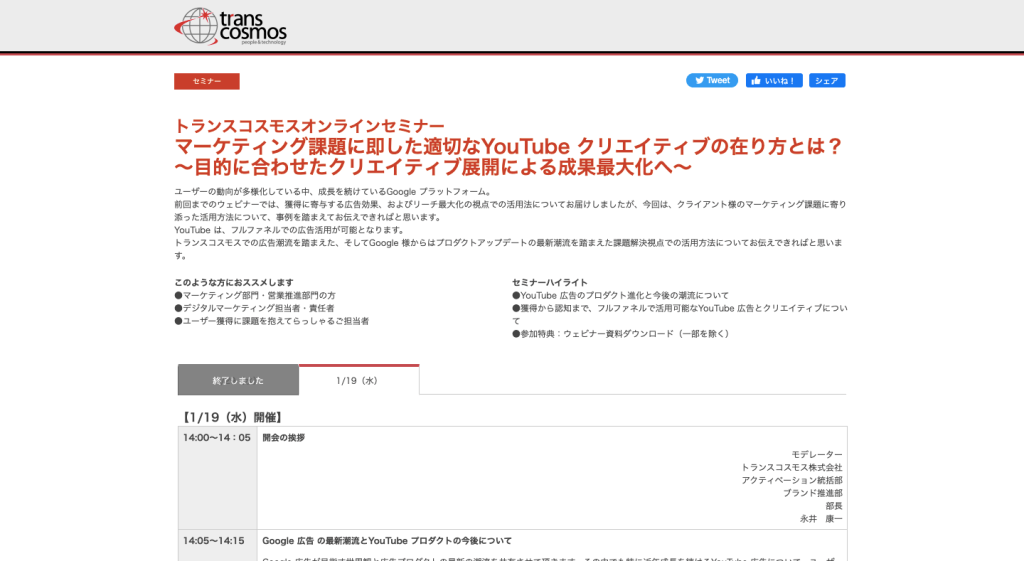
Task: Click the thumbs-up icon in いいね button
Action: click(x=756, y=80)
